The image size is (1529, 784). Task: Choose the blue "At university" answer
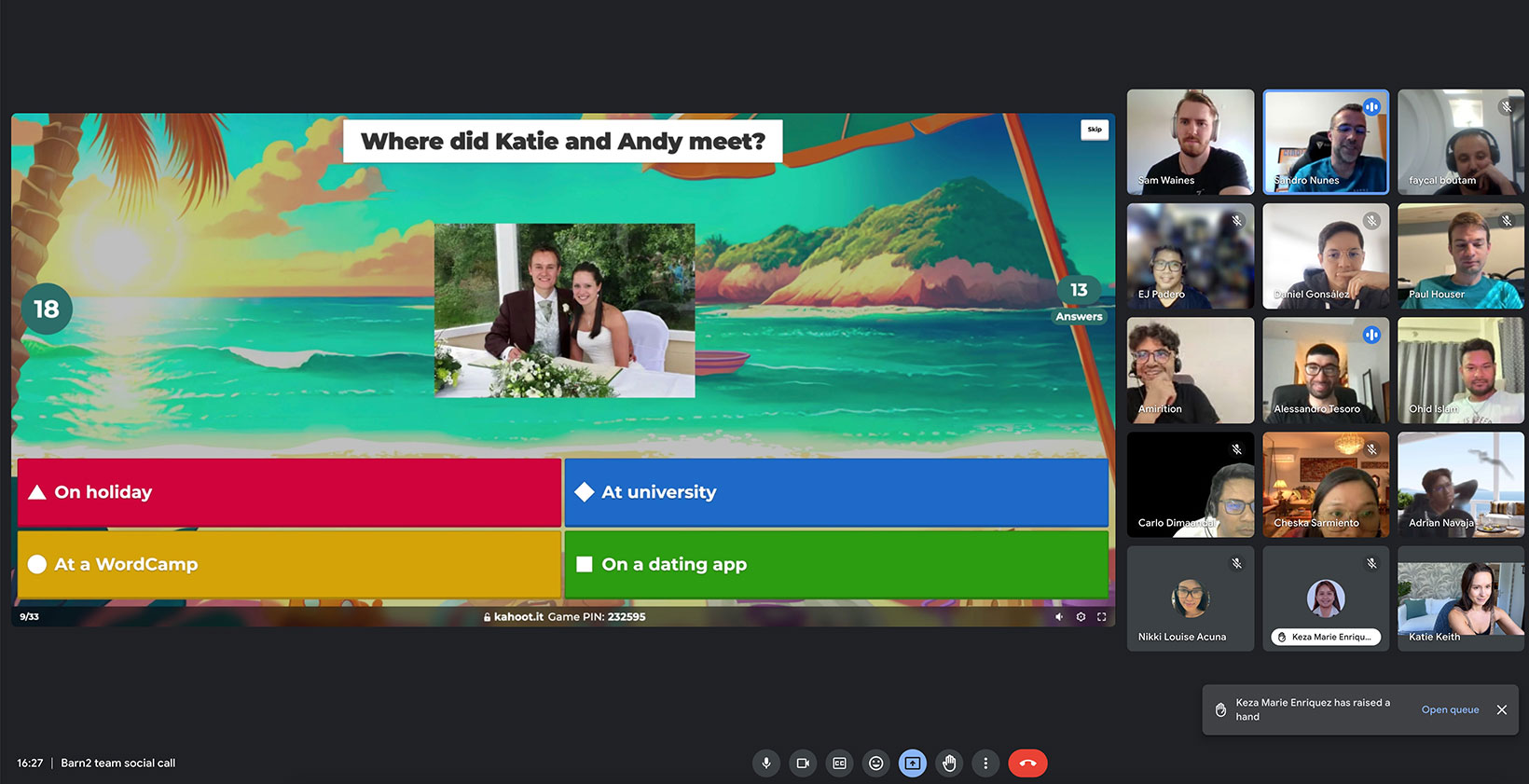coord(835,492)
